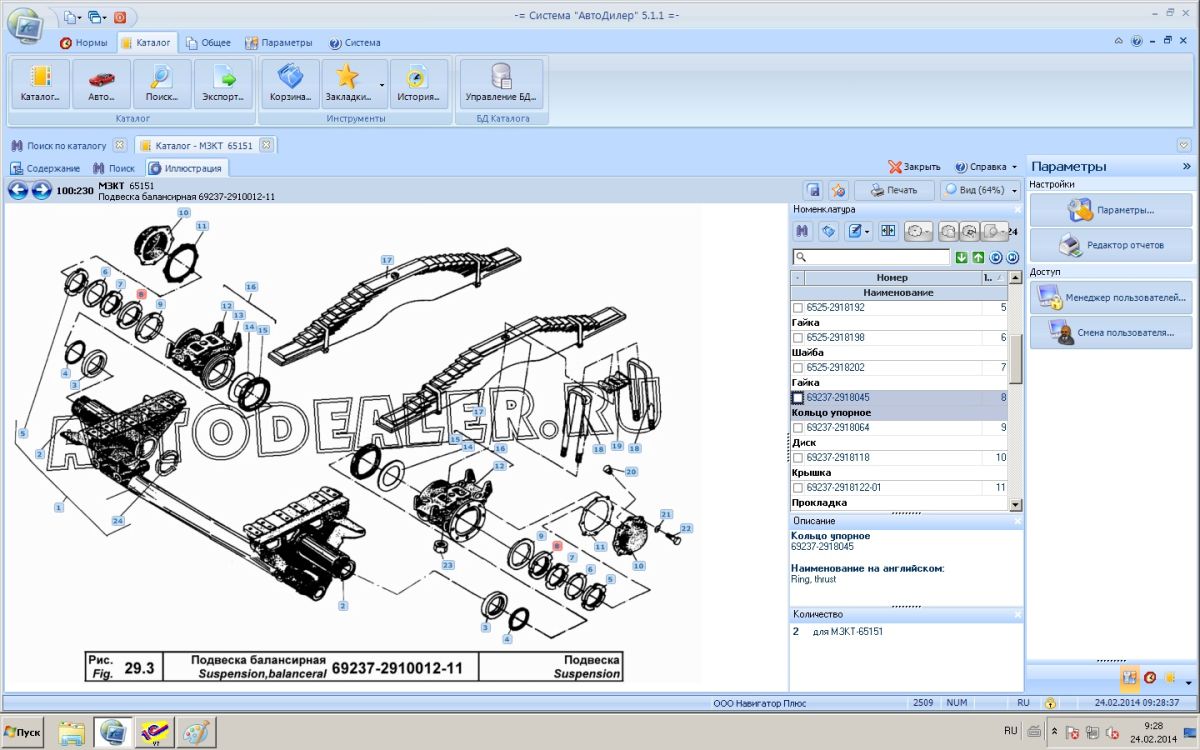The width and height of the screenshot is (1200, 750).
Task: Go to next illustration with forward arrow
Action: pyautogui.click(x=41, y=190)
